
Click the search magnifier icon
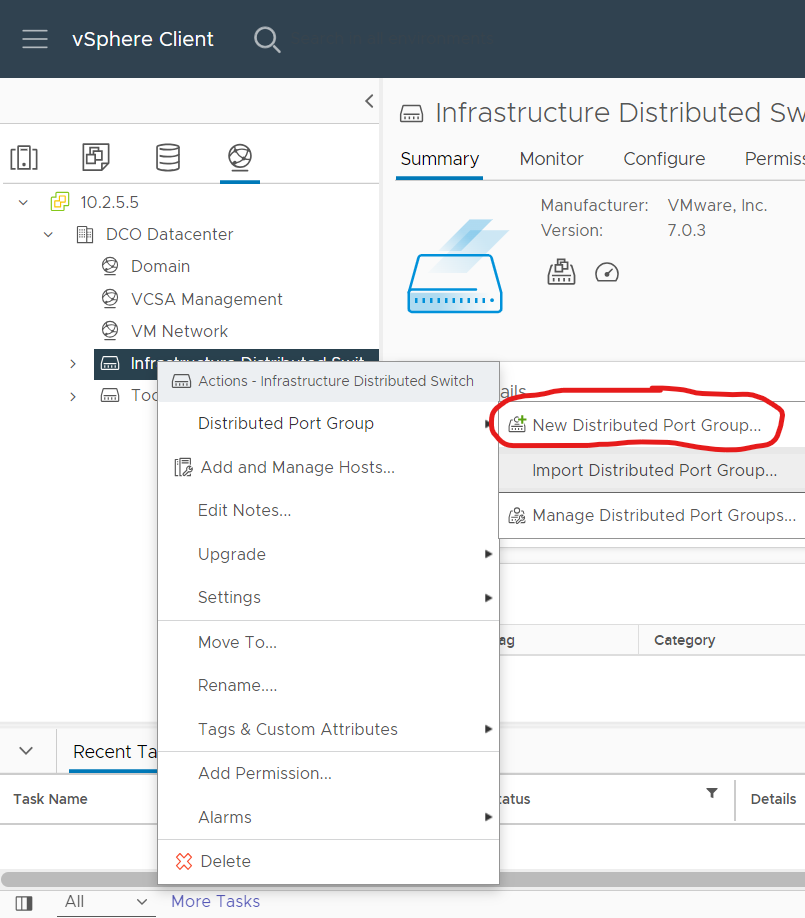[x=267, y=39]
